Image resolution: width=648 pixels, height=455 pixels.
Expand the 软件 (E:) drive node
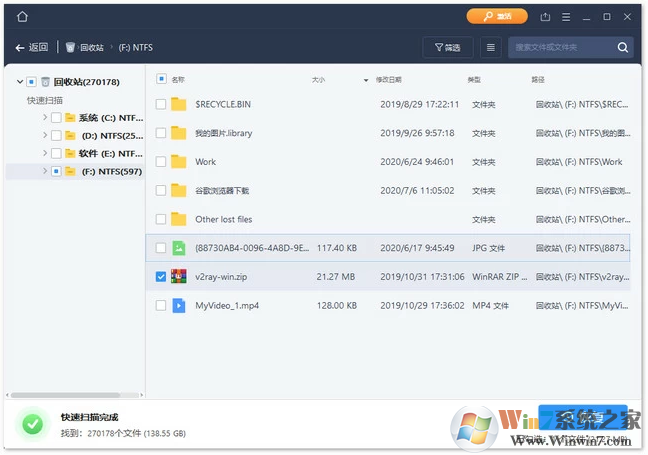tap(44, 154)
